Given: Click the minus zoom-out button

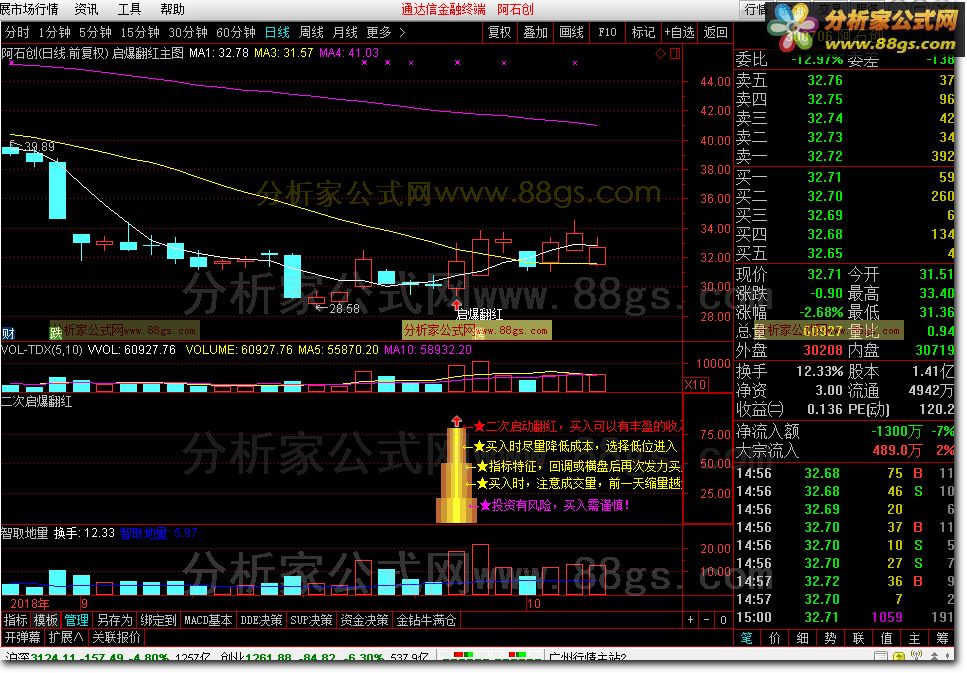Looking at the screenshot, I should pos(707,619).
